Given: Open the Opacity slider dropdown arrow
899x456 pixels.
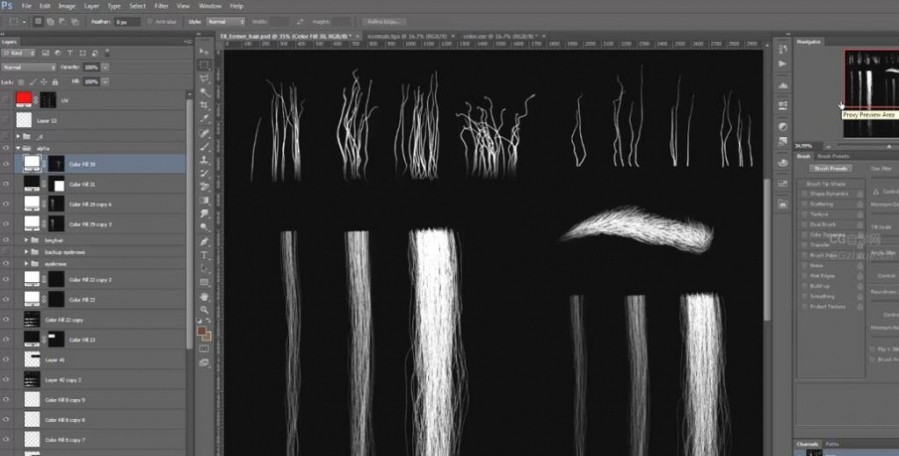Looking at the screenshot, I should tap(105, 67).
